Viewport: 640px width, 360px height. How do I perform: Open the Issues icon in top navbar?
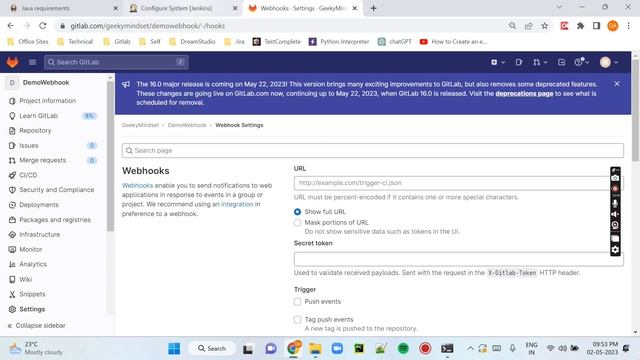pos(519,62)
